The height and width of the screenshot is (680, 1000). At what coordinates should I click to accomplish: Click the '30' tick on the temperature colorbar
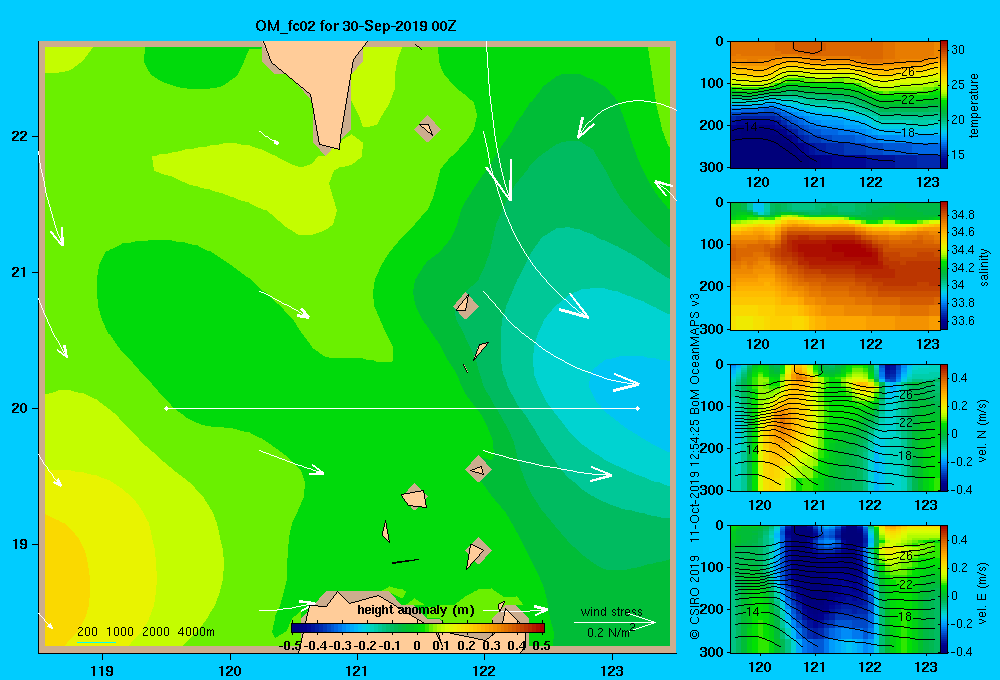tap(958, 50)
